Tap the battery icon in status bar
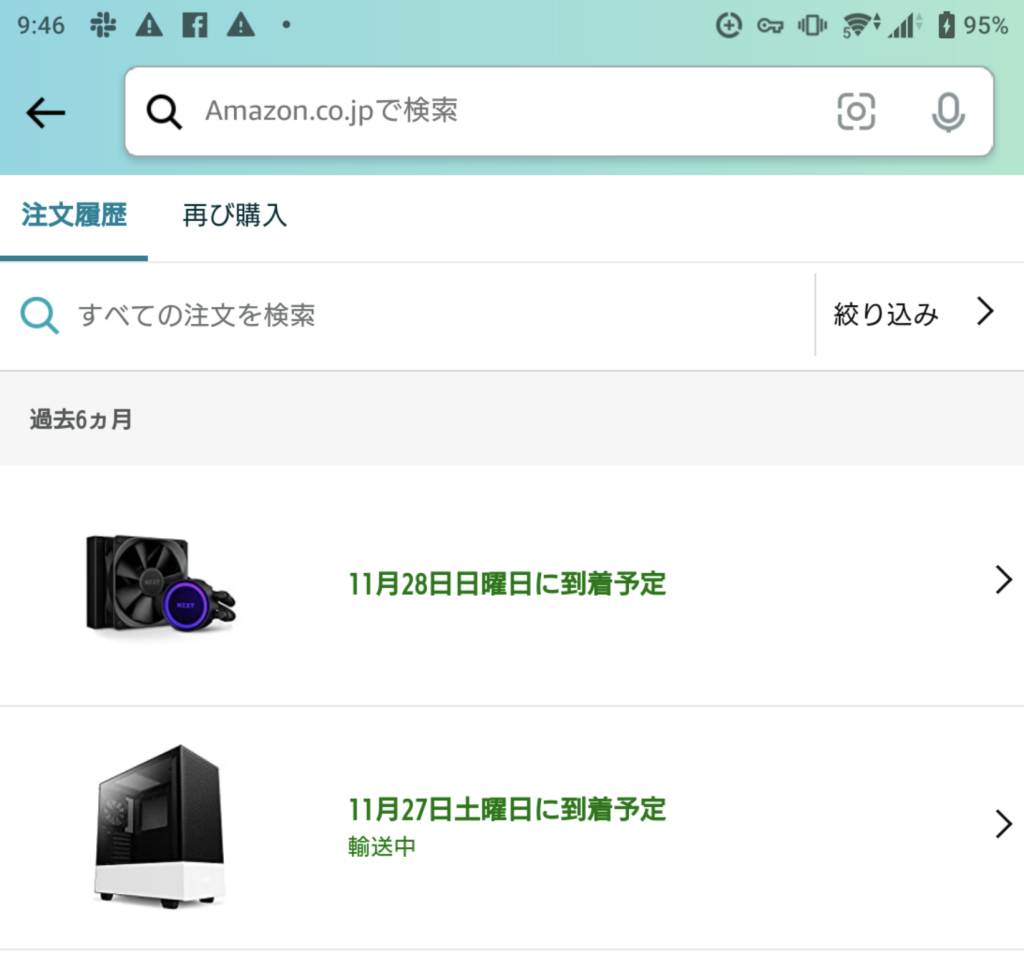Screen dimensions: 1024x970 click(x=946, y=26)
